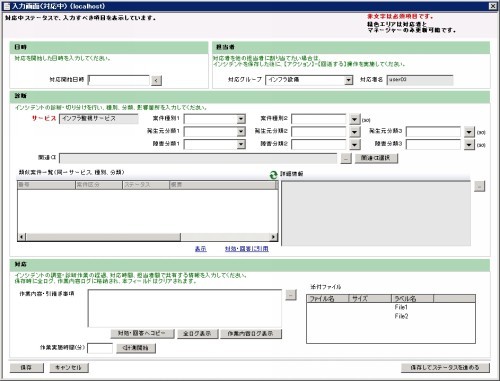Screen dimensions: 500x381
Task: Click the ラベル名 column header
Action: coord(413,299)
